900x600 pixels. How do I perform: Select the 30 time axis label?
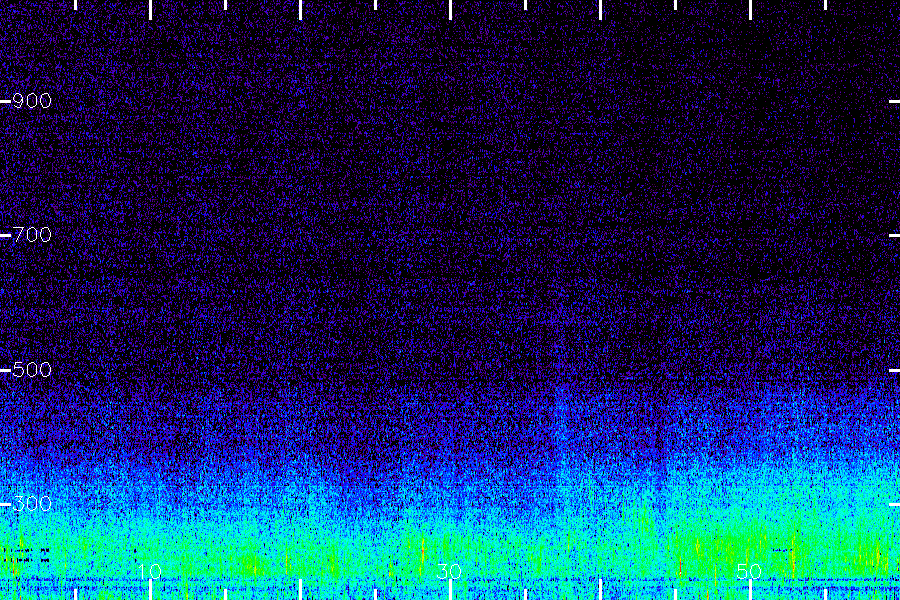click(449, 571)
